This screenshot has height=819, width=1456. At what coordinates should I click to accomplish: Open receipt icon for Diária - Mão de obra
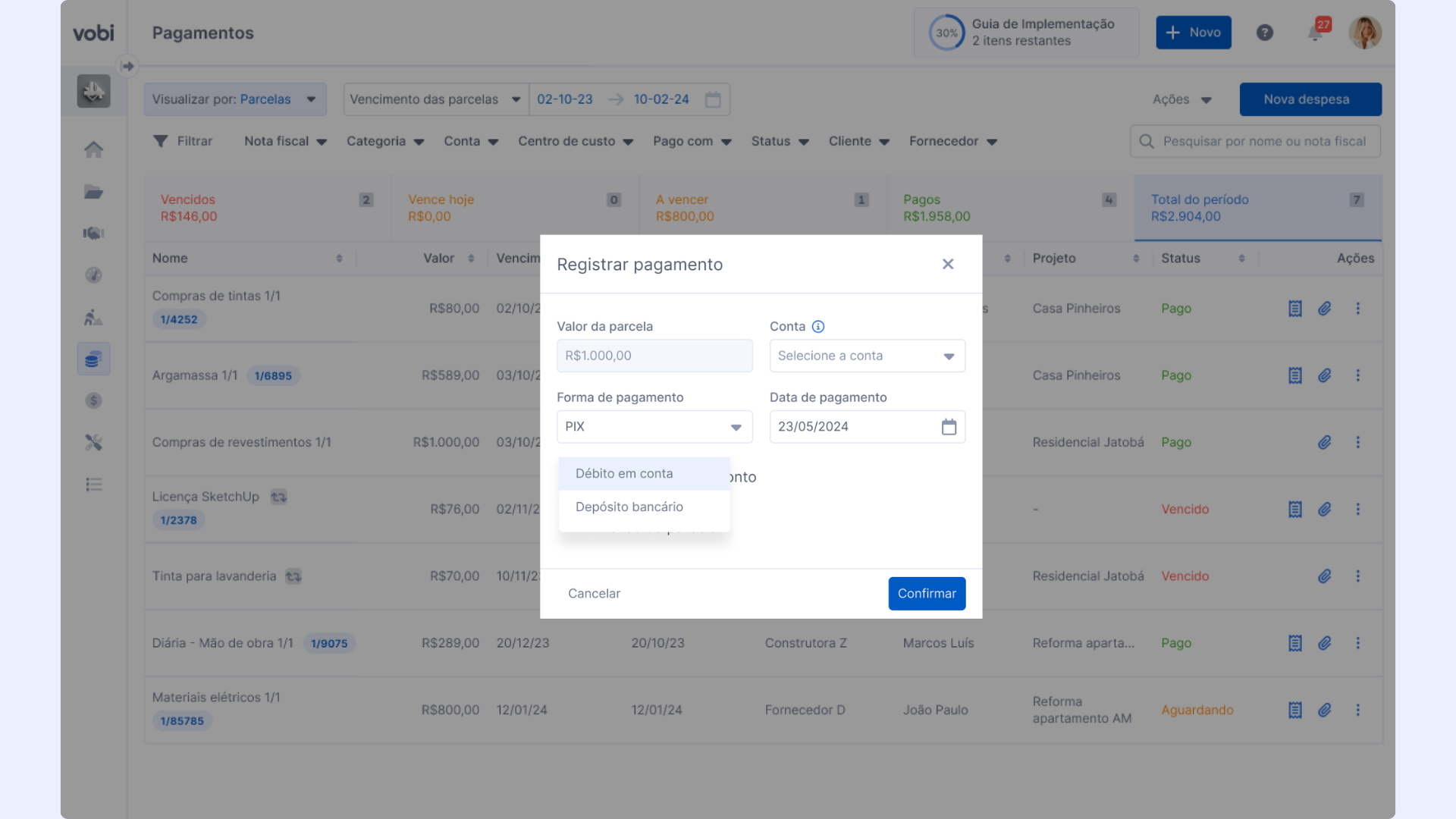(x=1294, y=643)
